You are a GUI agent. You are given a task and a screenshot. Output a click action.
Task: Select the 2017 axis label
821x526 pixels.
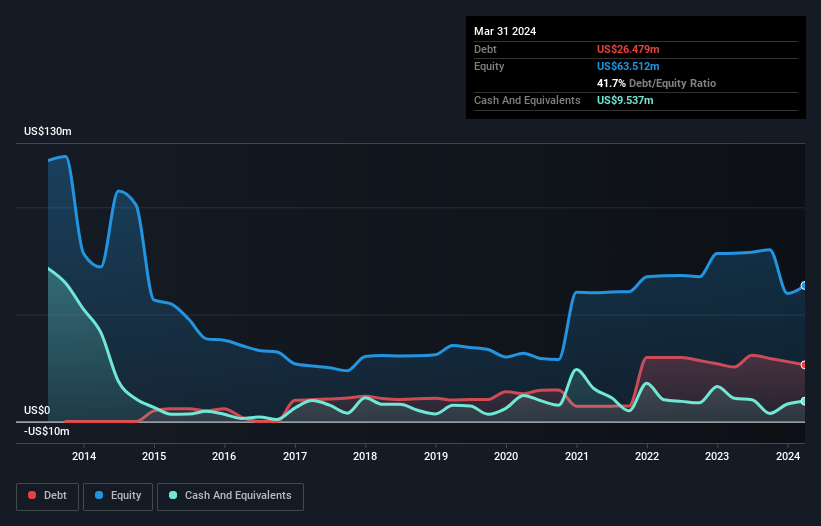295,456
